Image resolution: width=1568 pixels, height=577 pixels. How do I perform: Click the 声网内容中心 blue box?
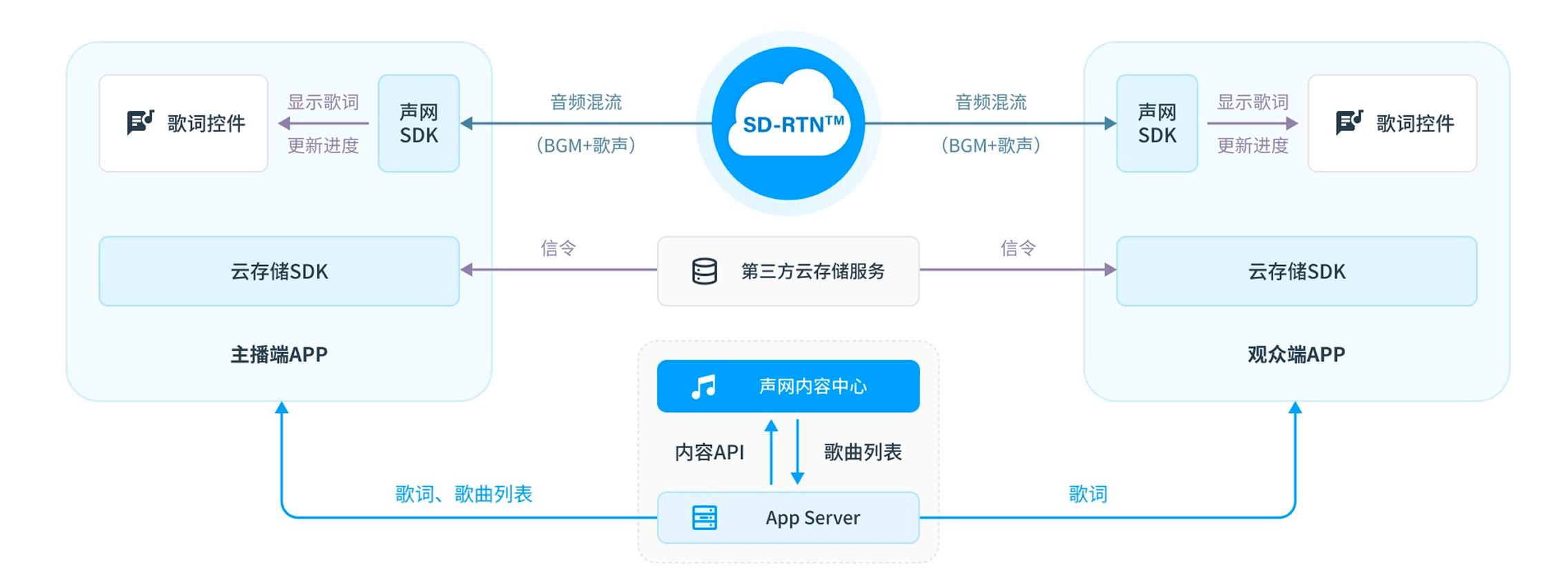(x=788, y=387)
